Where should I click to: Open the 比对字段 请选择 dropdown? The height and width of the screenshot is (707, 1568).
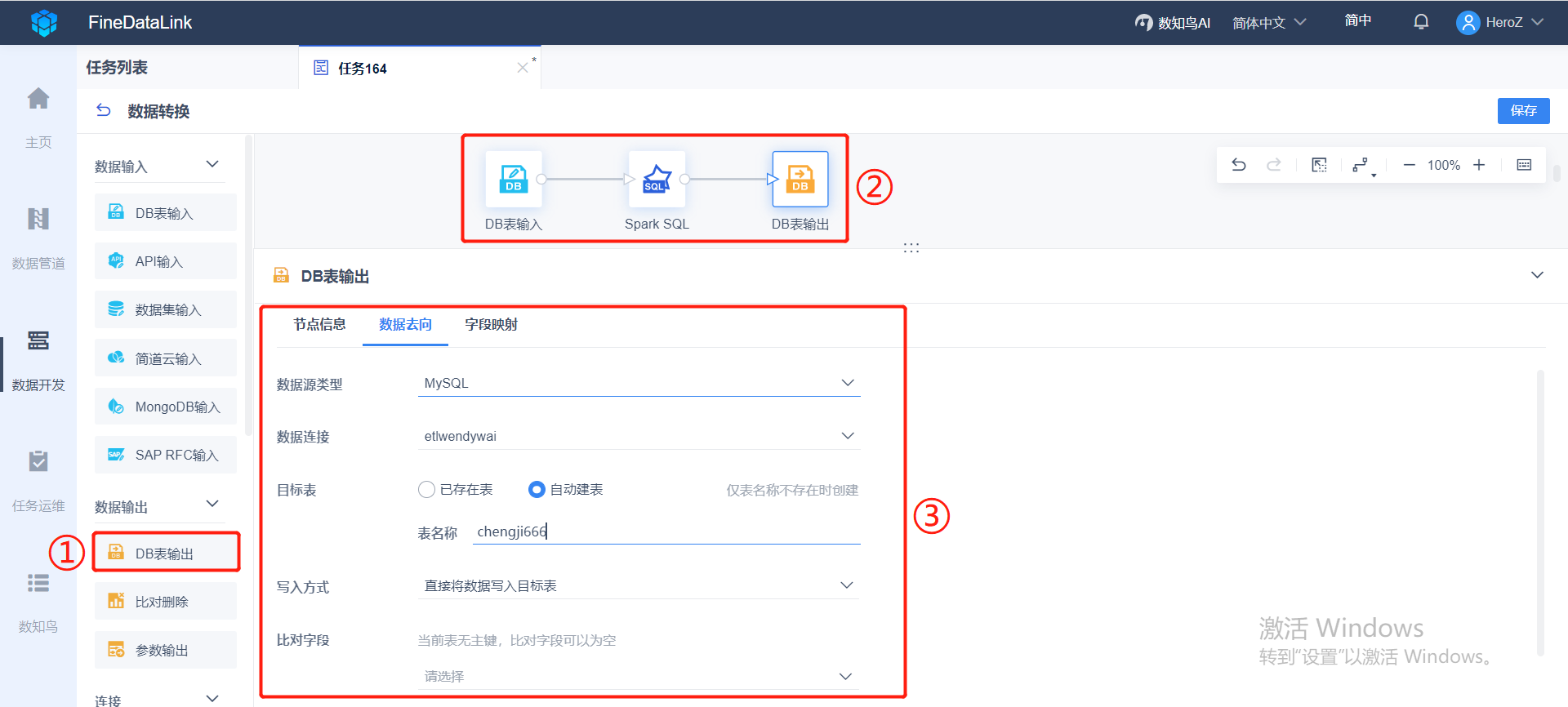(x=639, y=676)
